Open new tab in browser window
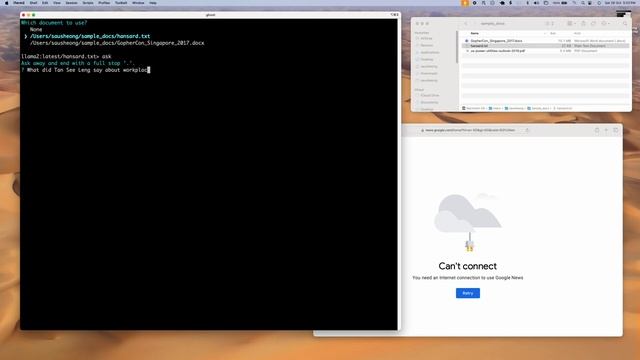Image resolution: width=640 pixels, height=360 pixels. 606,130
